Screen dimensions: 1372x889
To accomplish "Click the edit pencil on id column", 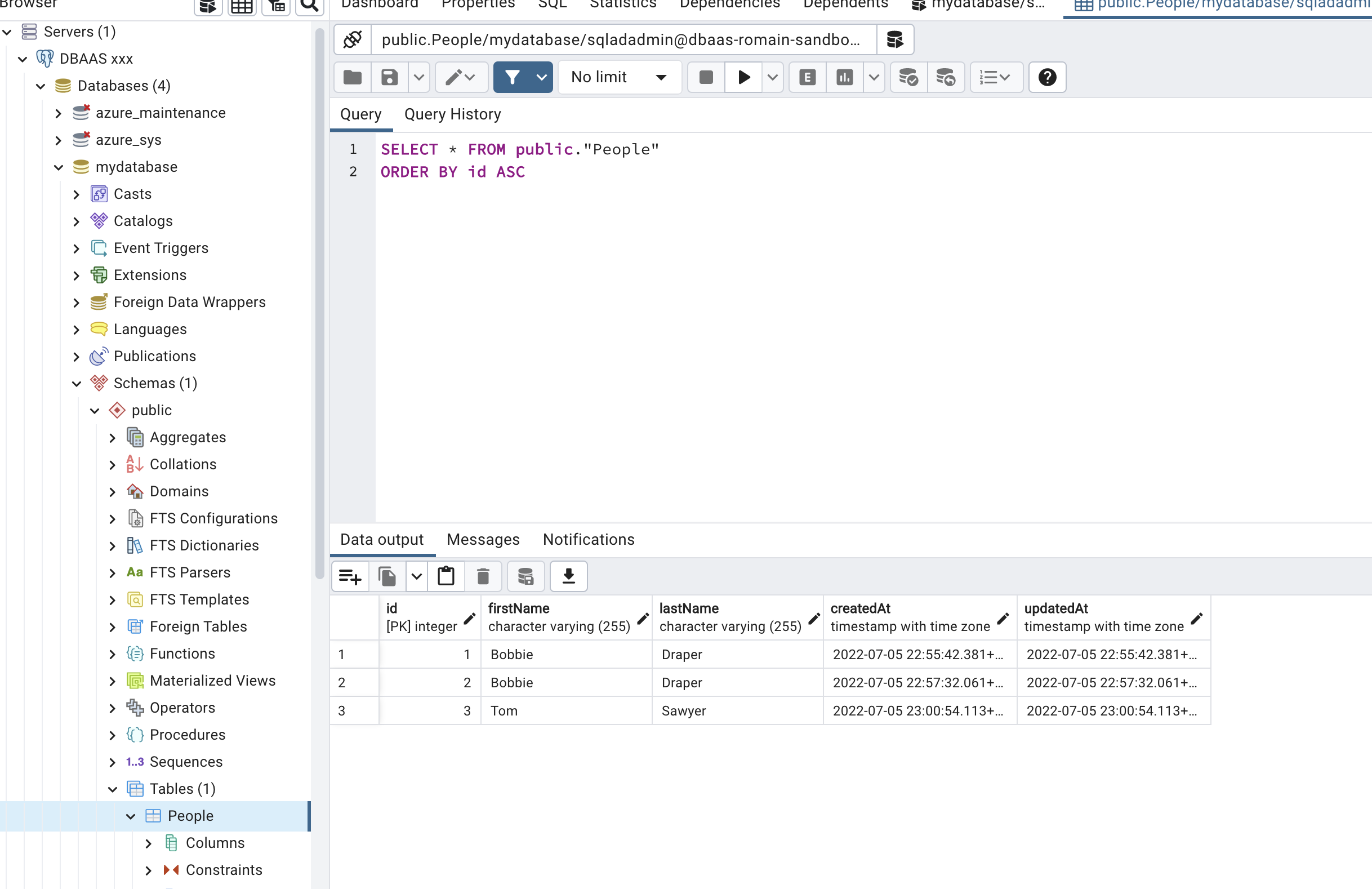I will [469, 619].
